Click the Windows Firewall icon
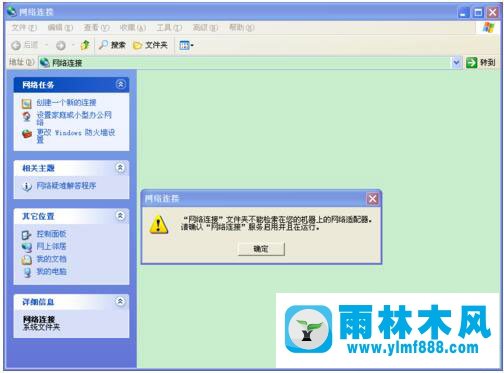 point(27,134)
